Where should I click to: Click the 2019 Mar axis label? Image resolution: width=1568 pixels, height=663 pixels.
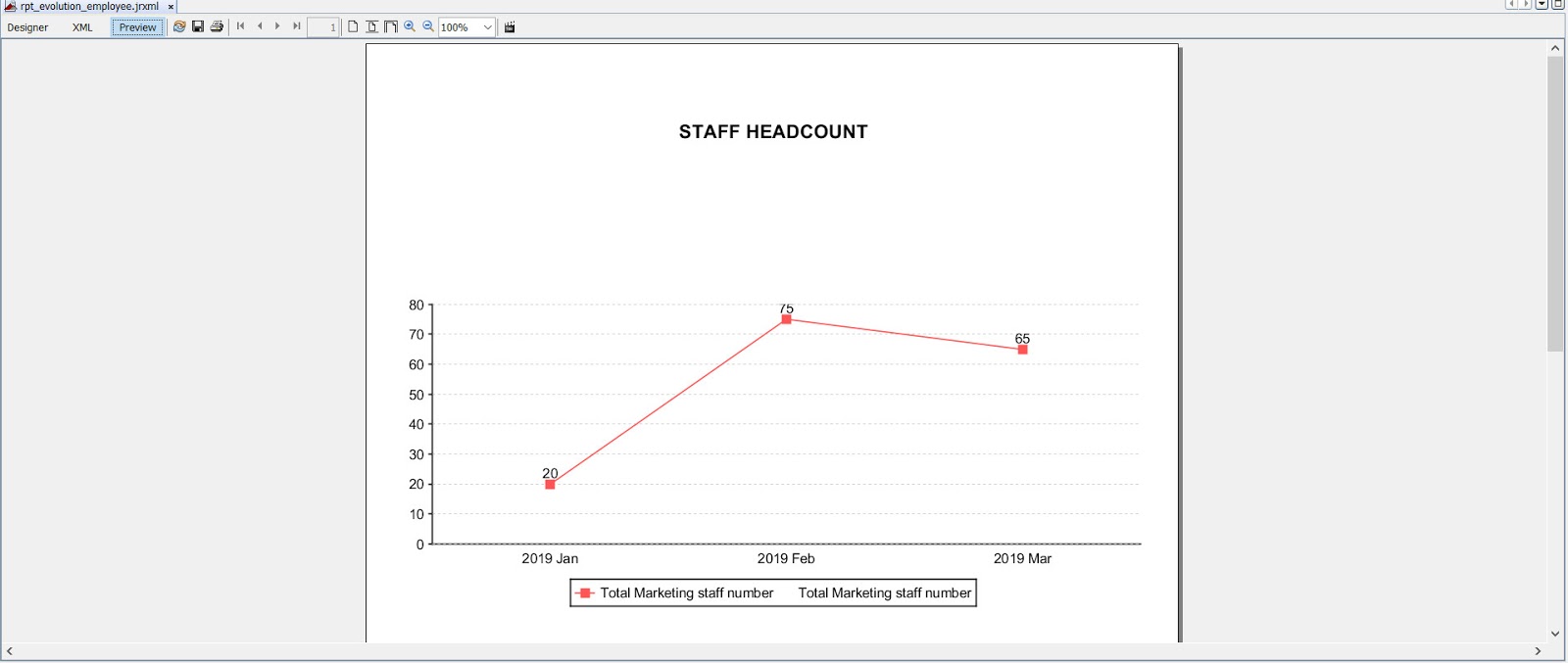(1022, 559)
